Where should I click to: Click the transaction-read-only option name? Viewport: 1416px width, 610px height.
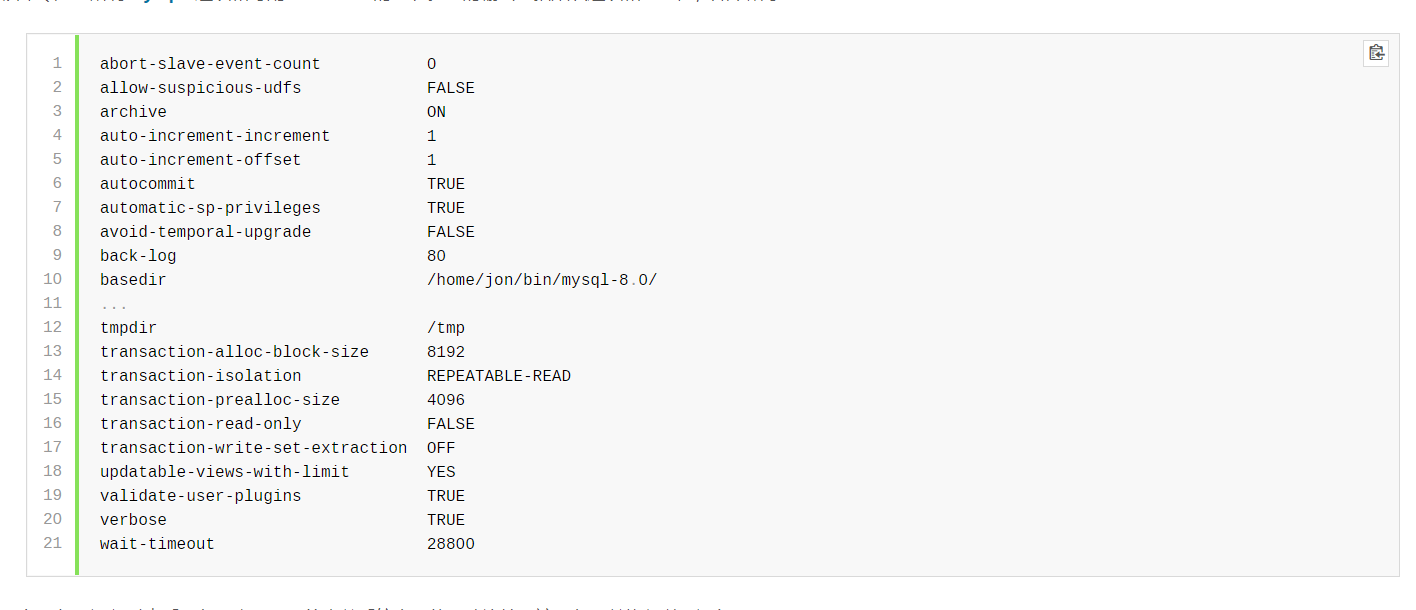click(x=200, y=424)
